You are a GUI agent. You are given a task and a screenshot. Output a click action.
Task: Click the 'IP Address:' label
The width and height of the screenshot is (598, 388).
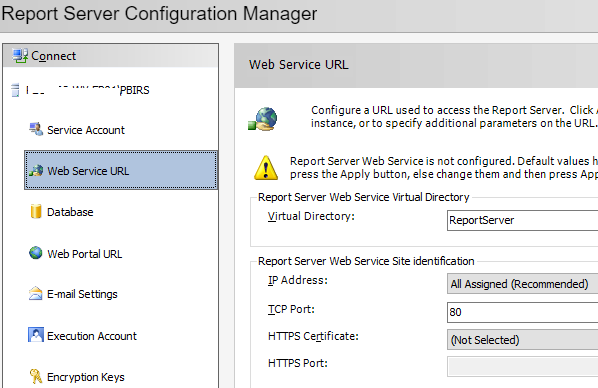tap(298, 280)
